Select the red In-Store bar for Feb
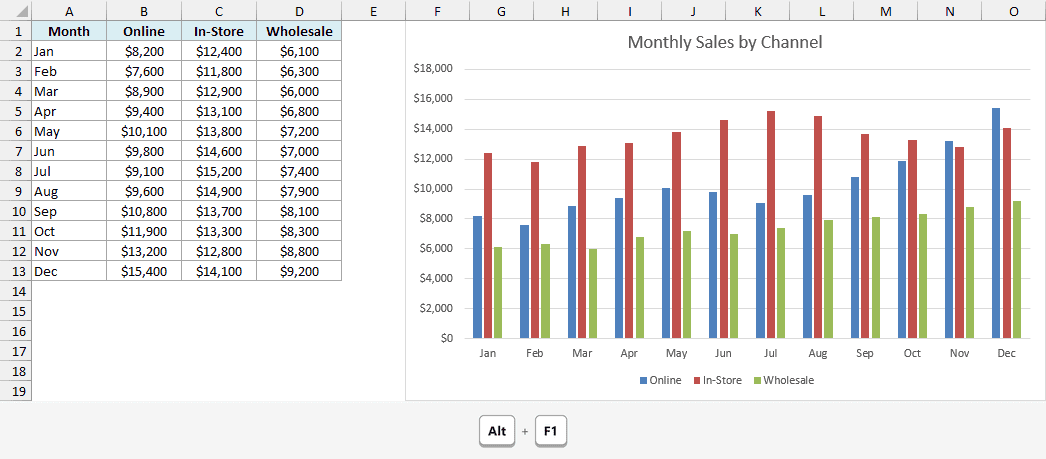 (535, 250)
